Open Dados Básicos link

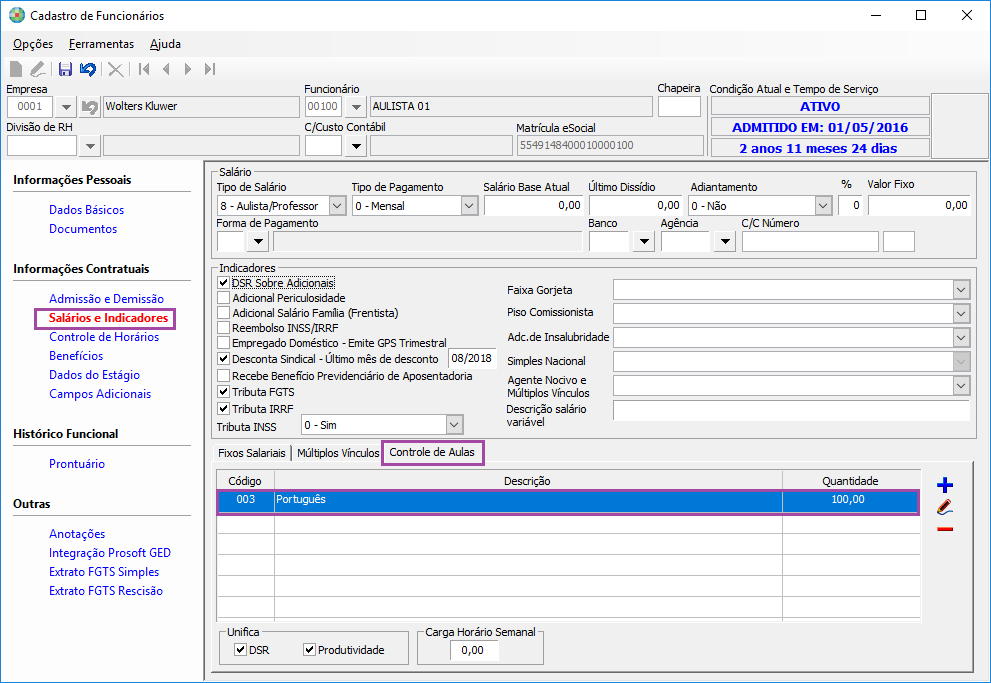point(87,210)
